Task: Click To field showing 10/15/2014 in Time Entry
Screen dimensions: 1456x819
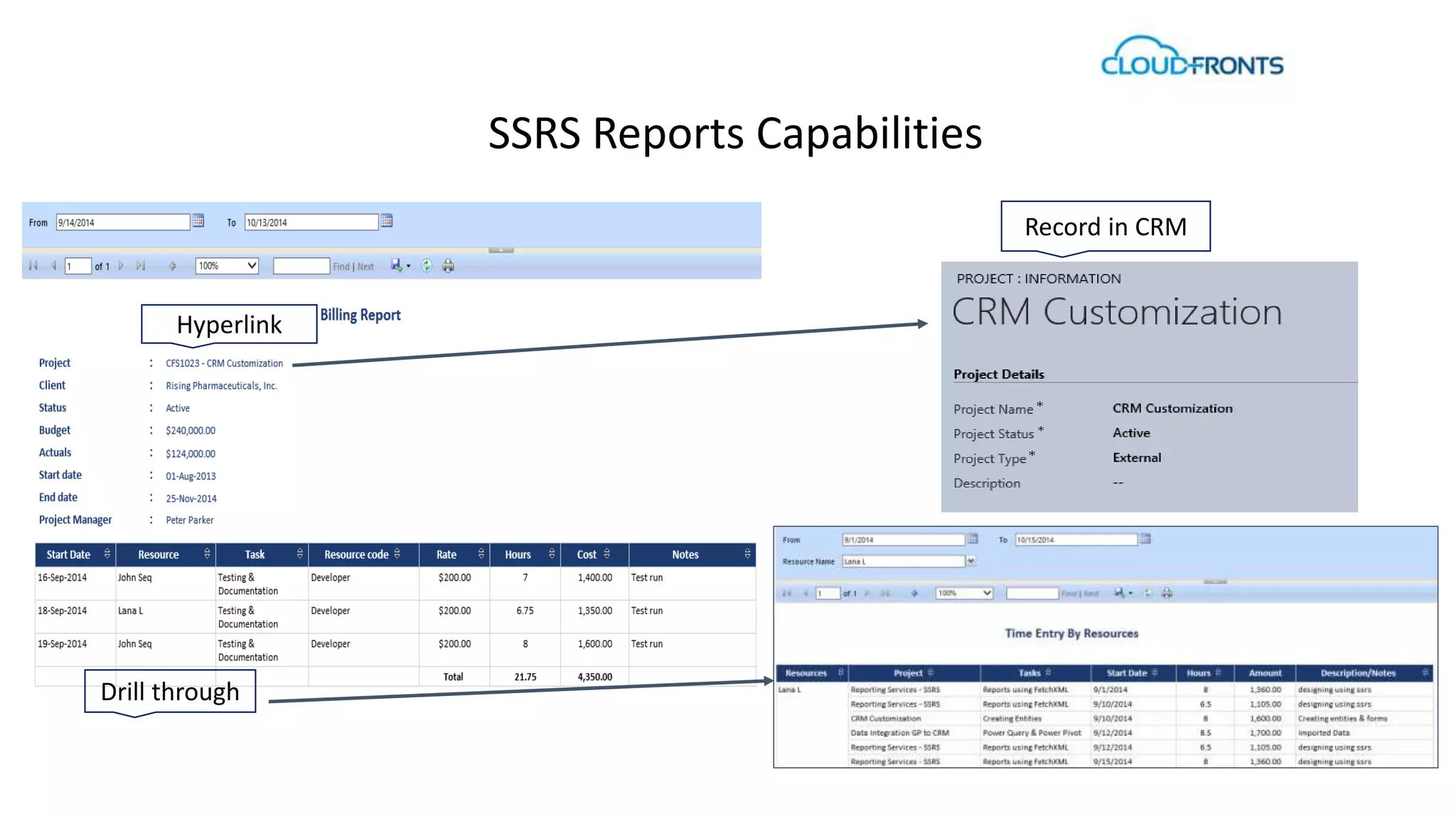Action: (1076, 540)
